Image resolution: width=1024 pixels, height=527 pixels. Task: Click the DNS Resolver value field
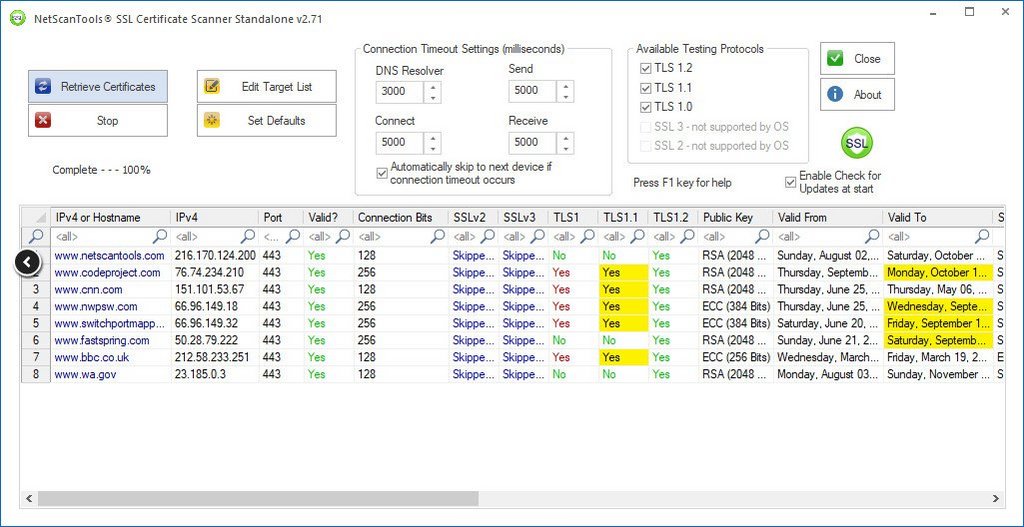pos(400,91)
